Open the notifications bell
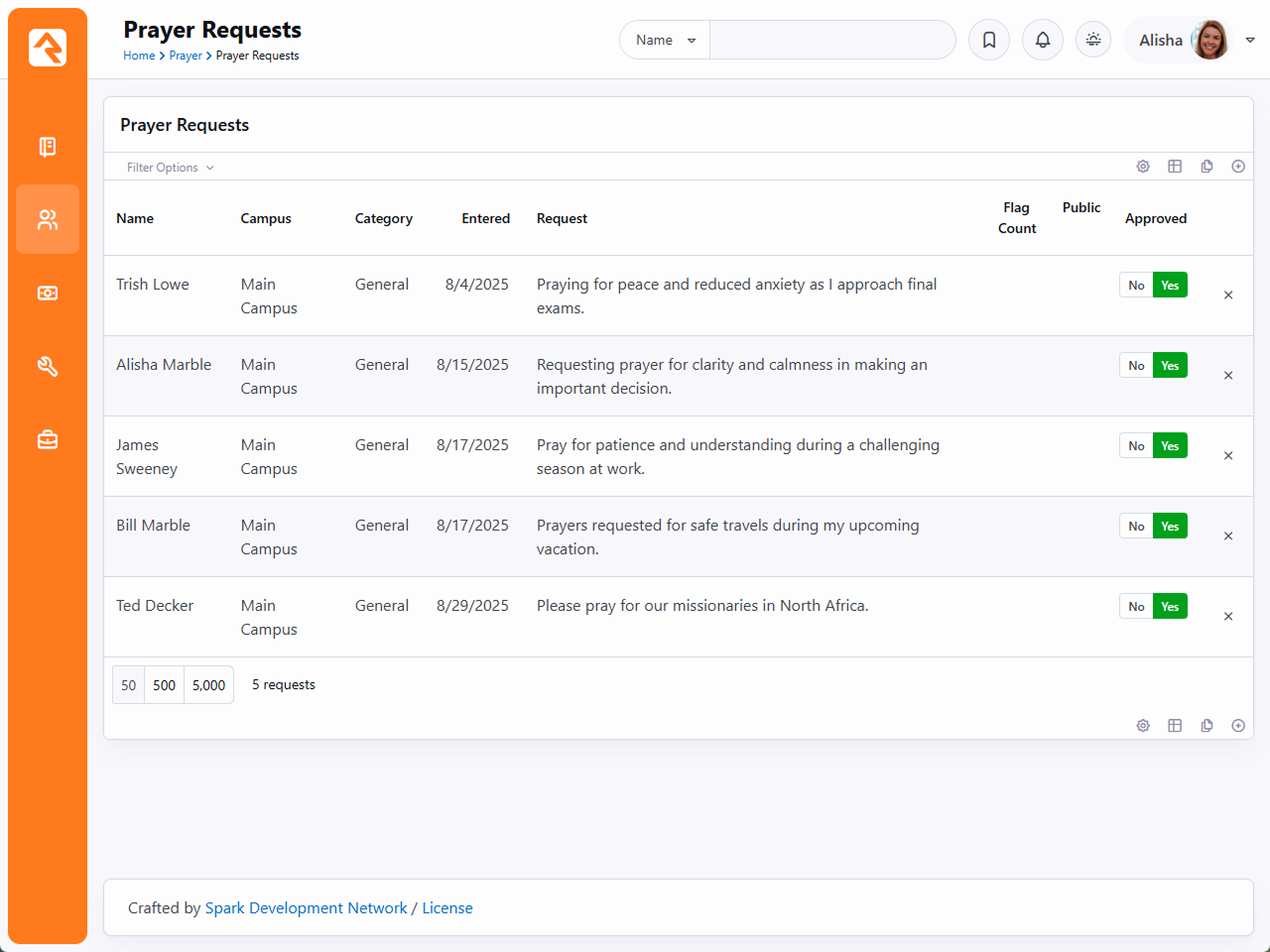This screenshot has height=952, width=1270. coord(1043,40)
